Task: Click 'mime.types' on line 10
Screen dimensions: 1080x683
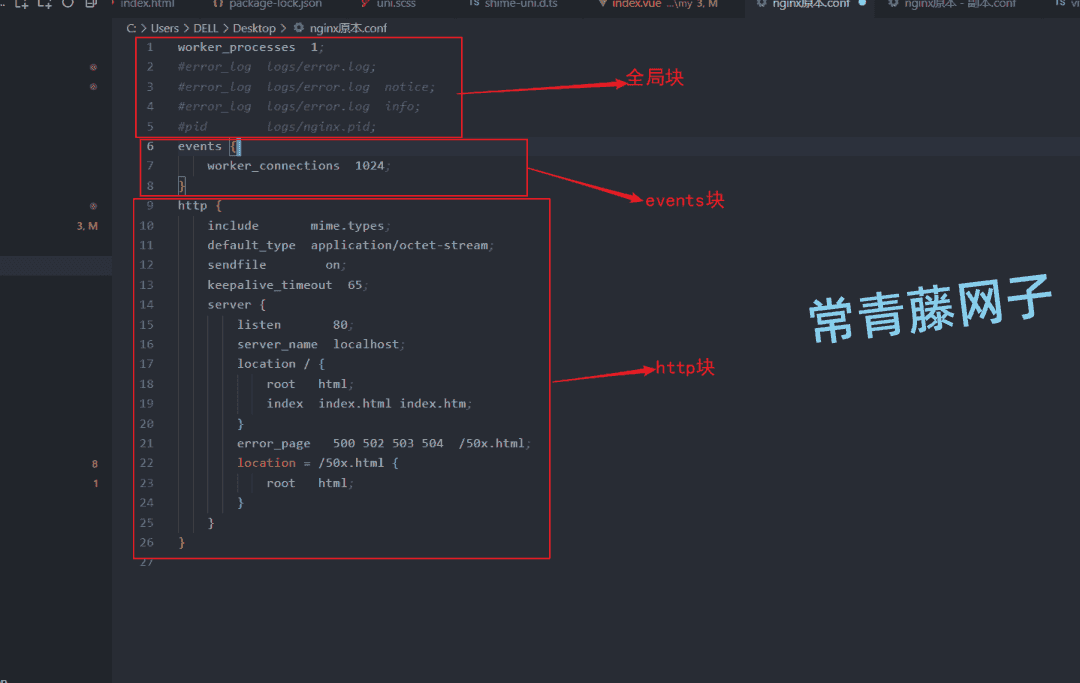Action: (x=347, y=226)
